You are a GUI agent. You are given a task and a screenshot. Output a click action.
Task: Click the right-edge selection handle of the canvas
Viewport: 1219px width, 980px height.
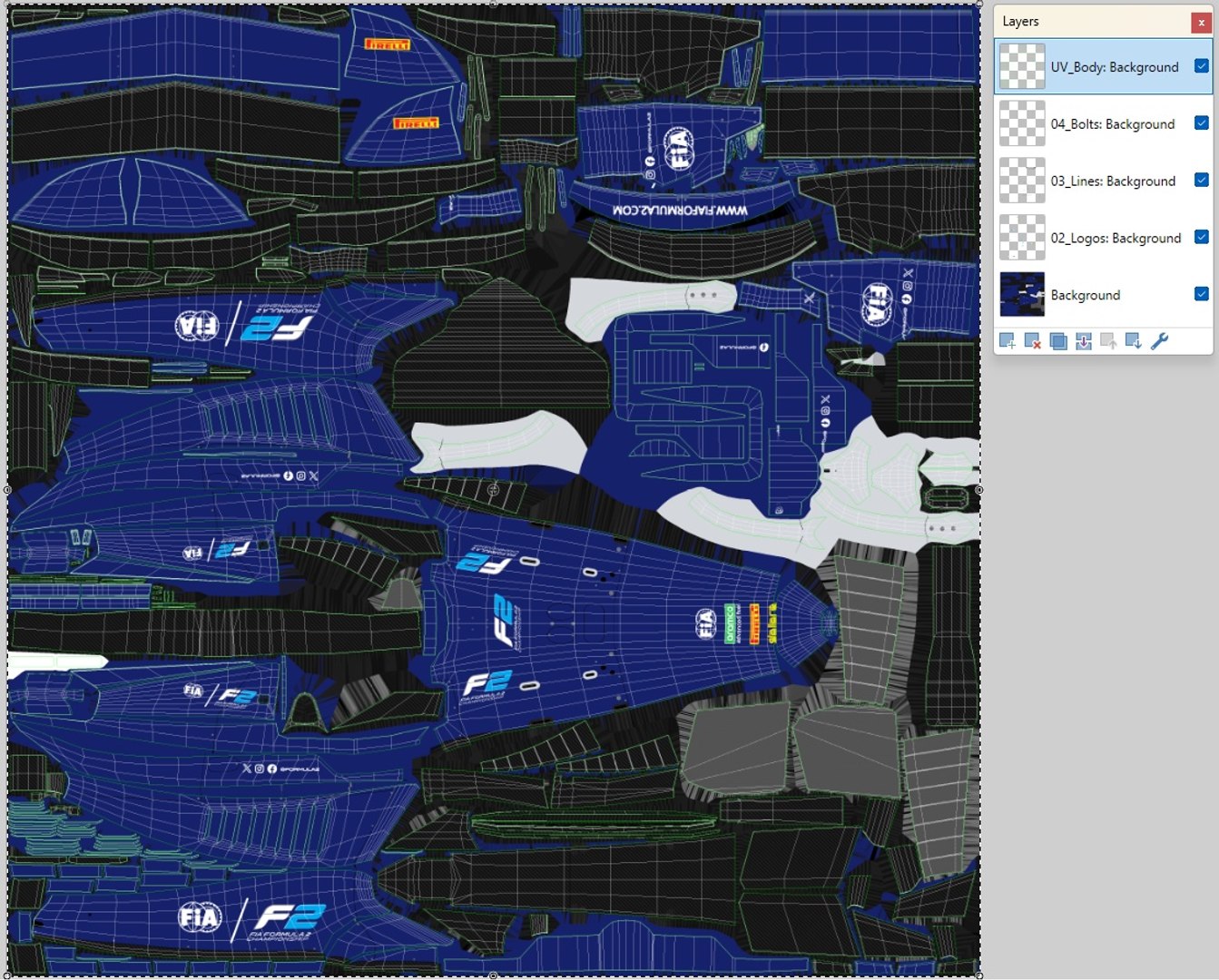point(979,490)
